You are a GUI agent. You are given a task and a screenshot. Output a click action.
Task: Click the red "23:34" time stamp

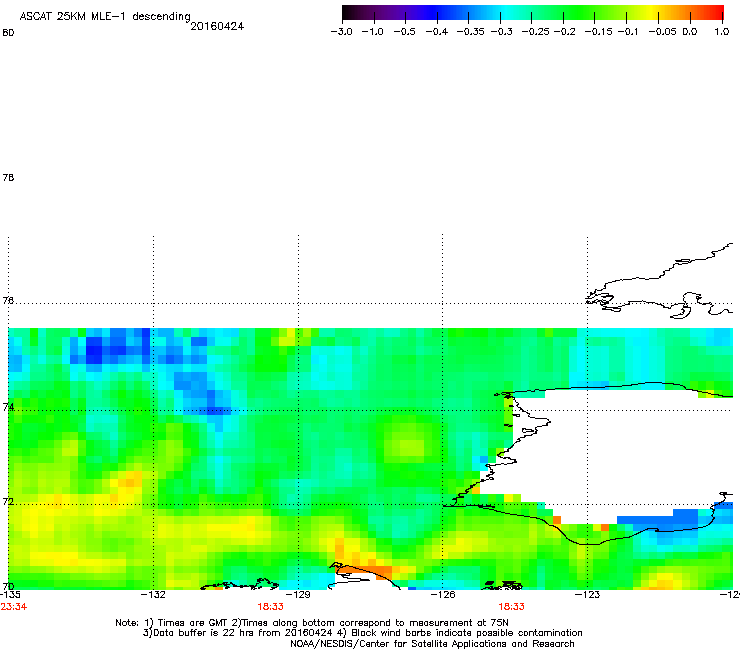point(14,607)
